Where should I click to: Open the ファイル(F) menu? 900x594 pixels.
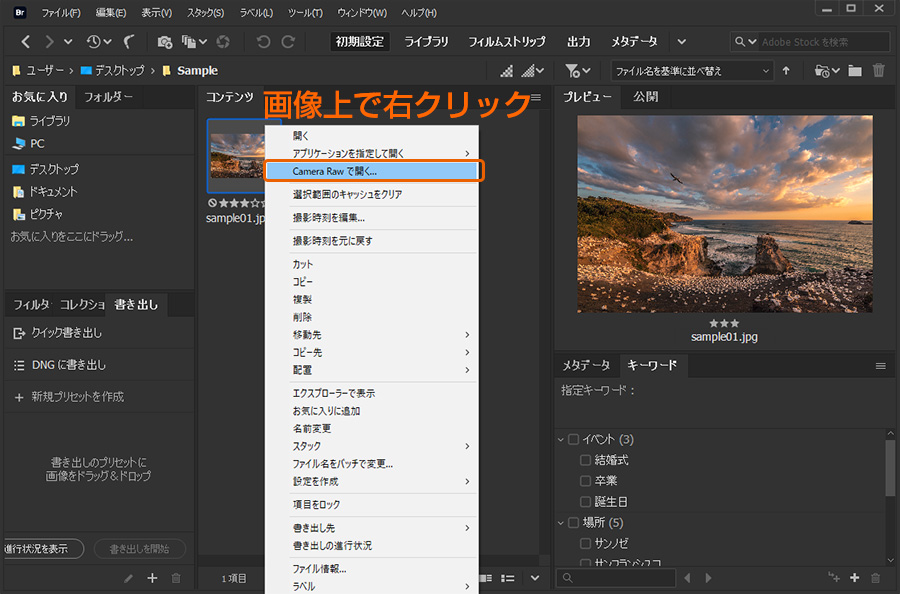pos(61,13)
